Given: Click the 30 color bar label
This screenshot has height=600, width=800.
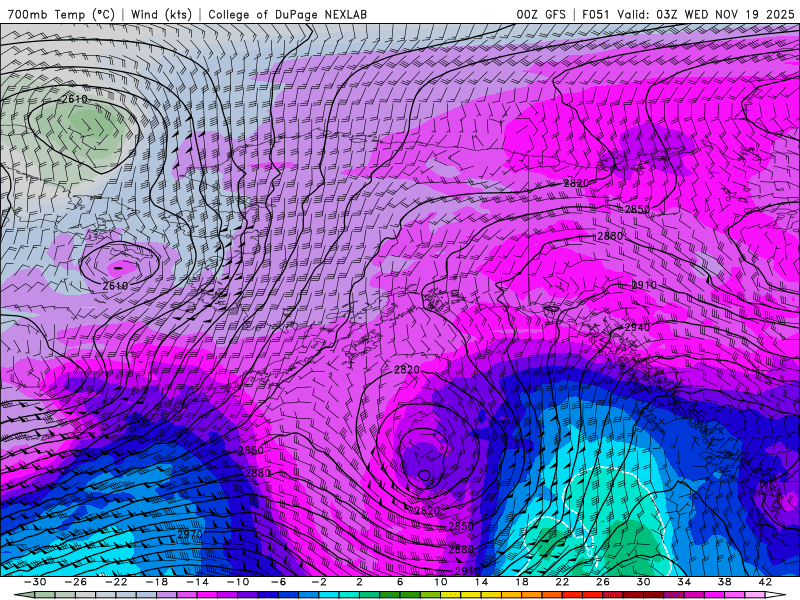Looking at the screenshot, I should click(x=643, y=582).
